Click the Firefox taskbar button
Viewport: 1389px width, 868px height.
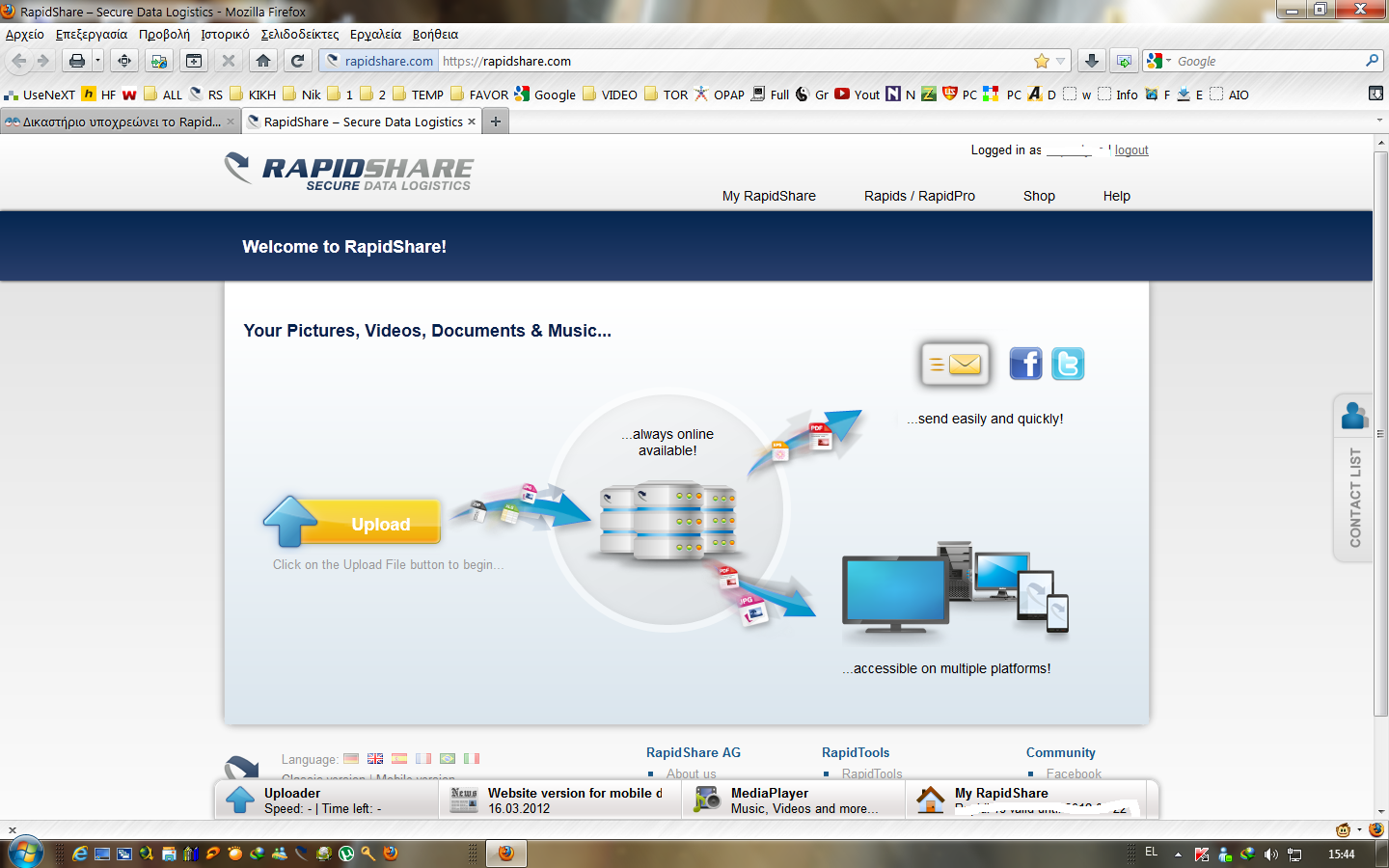pos(505,854)
